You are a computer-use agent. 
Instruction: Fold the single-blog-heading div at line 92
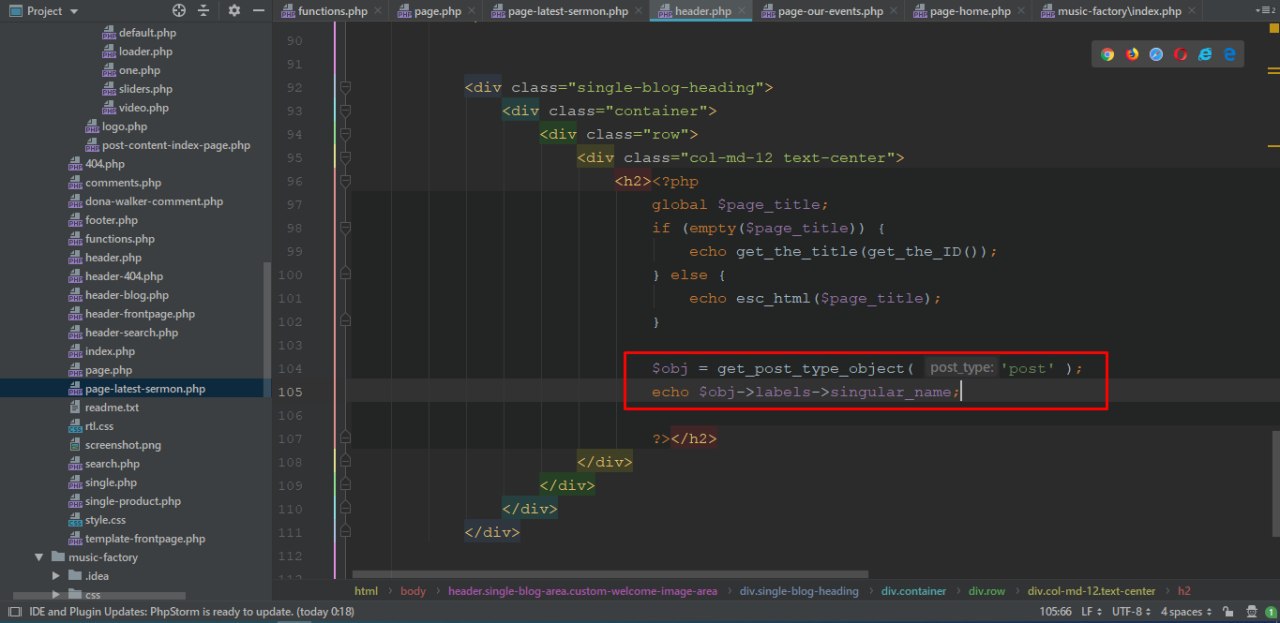point(345,88)
